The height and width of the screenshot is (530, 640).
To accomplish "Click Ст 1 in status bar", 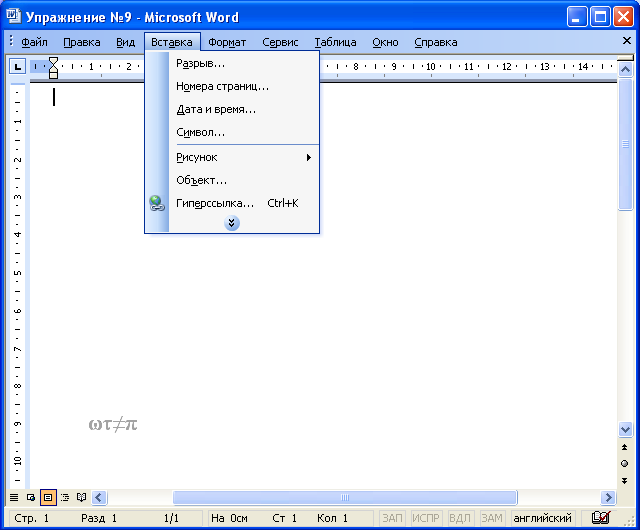I will (x=284, y=518).
